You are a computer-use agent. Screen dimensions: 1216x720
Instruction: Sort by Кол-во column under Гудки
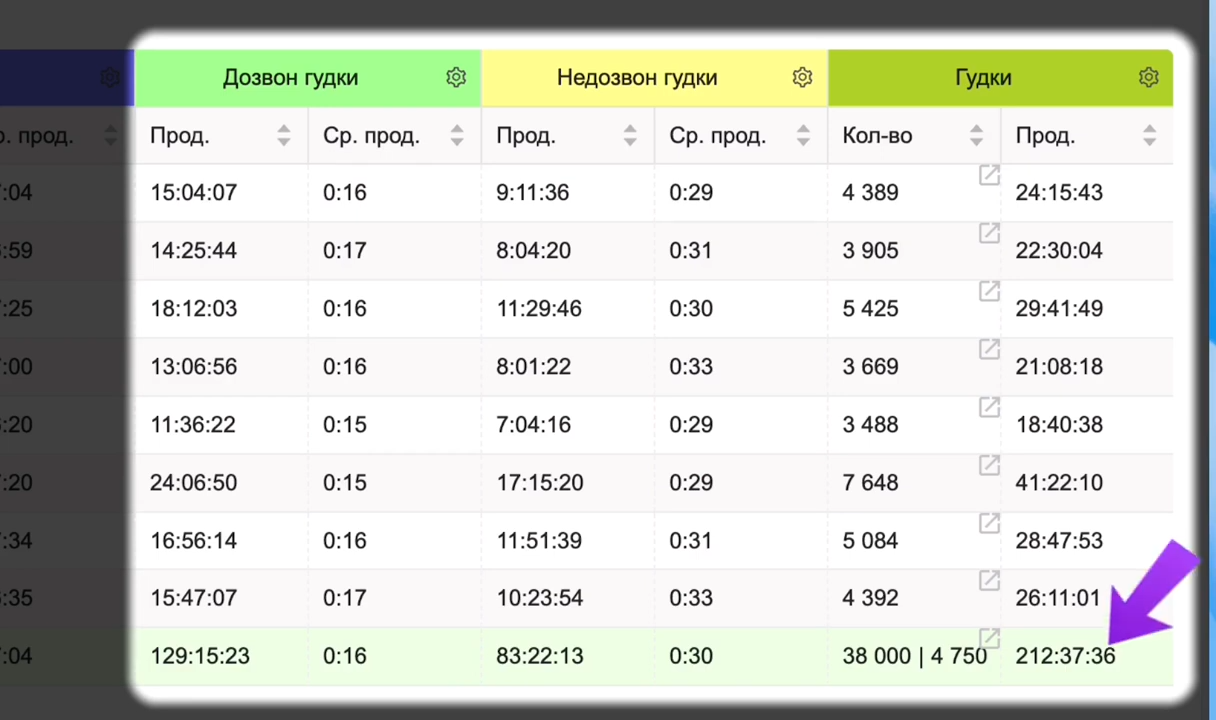pos(976,136)
